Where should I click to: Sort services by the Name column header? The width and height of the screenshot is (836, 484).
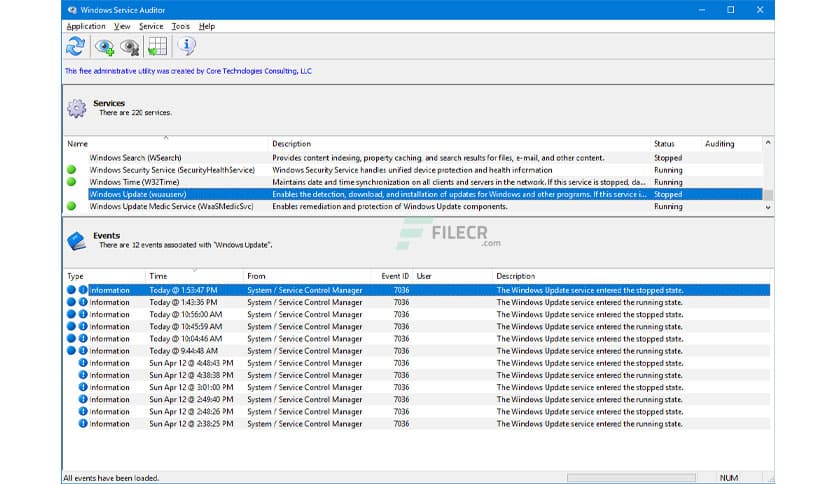point(165,144)
